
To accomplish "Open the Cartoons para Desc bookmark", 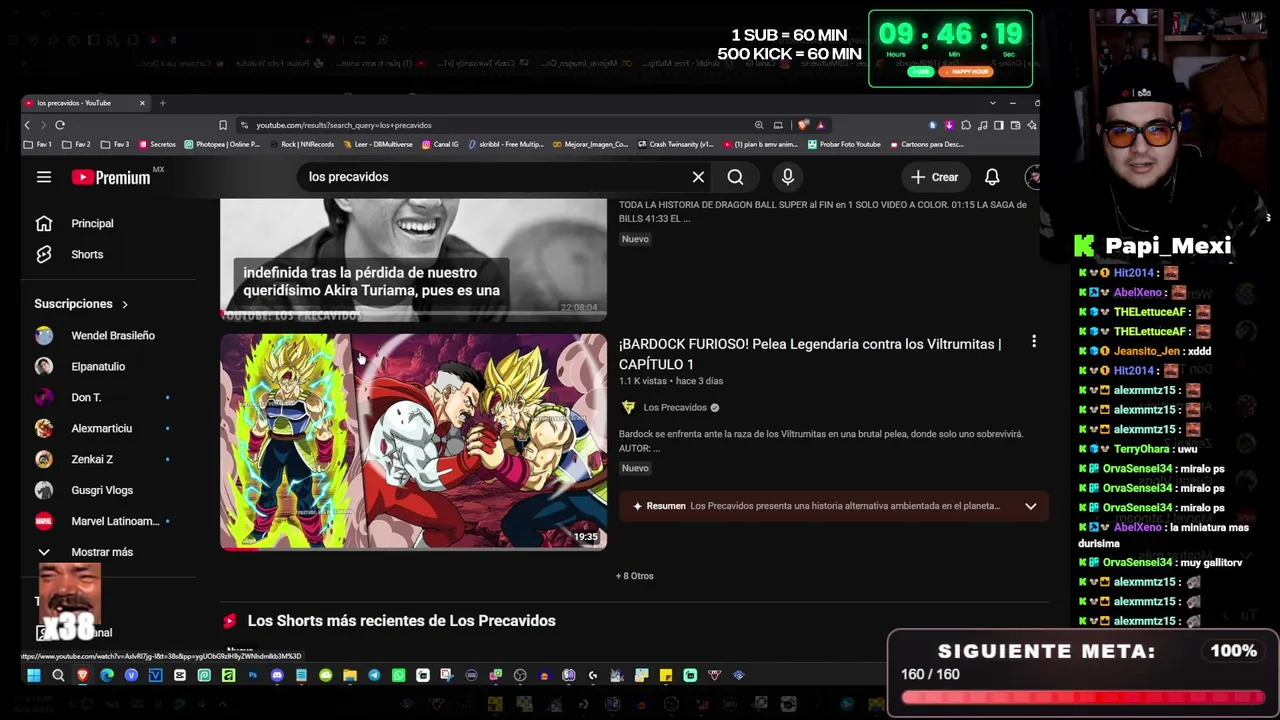I will [926, 144].
